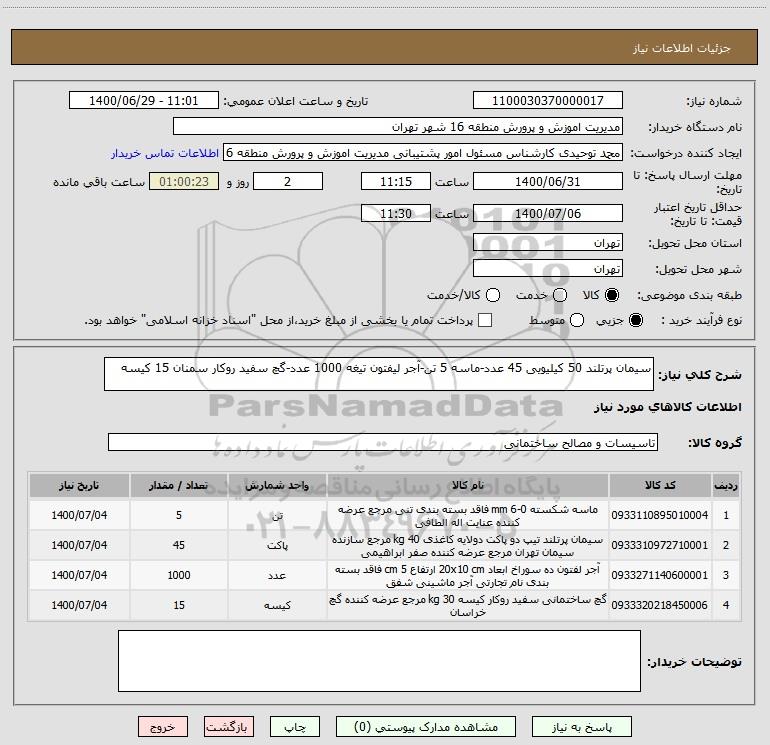Click quantity 5 in row 1
The height and width of the screenshot is (745, 770).
(179, 515)
